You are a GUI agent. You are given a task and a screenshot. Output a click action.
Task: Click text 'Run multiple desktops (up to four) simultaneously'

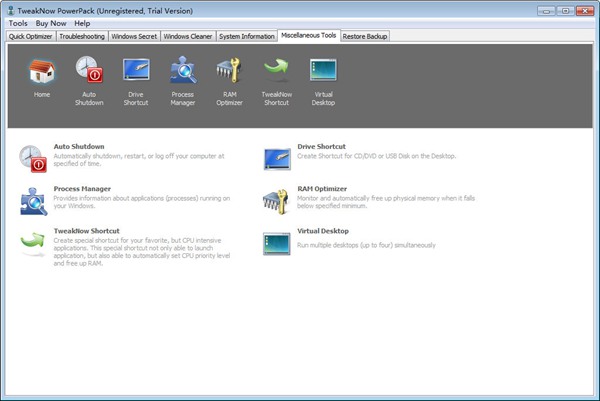[x=367, y=245]
